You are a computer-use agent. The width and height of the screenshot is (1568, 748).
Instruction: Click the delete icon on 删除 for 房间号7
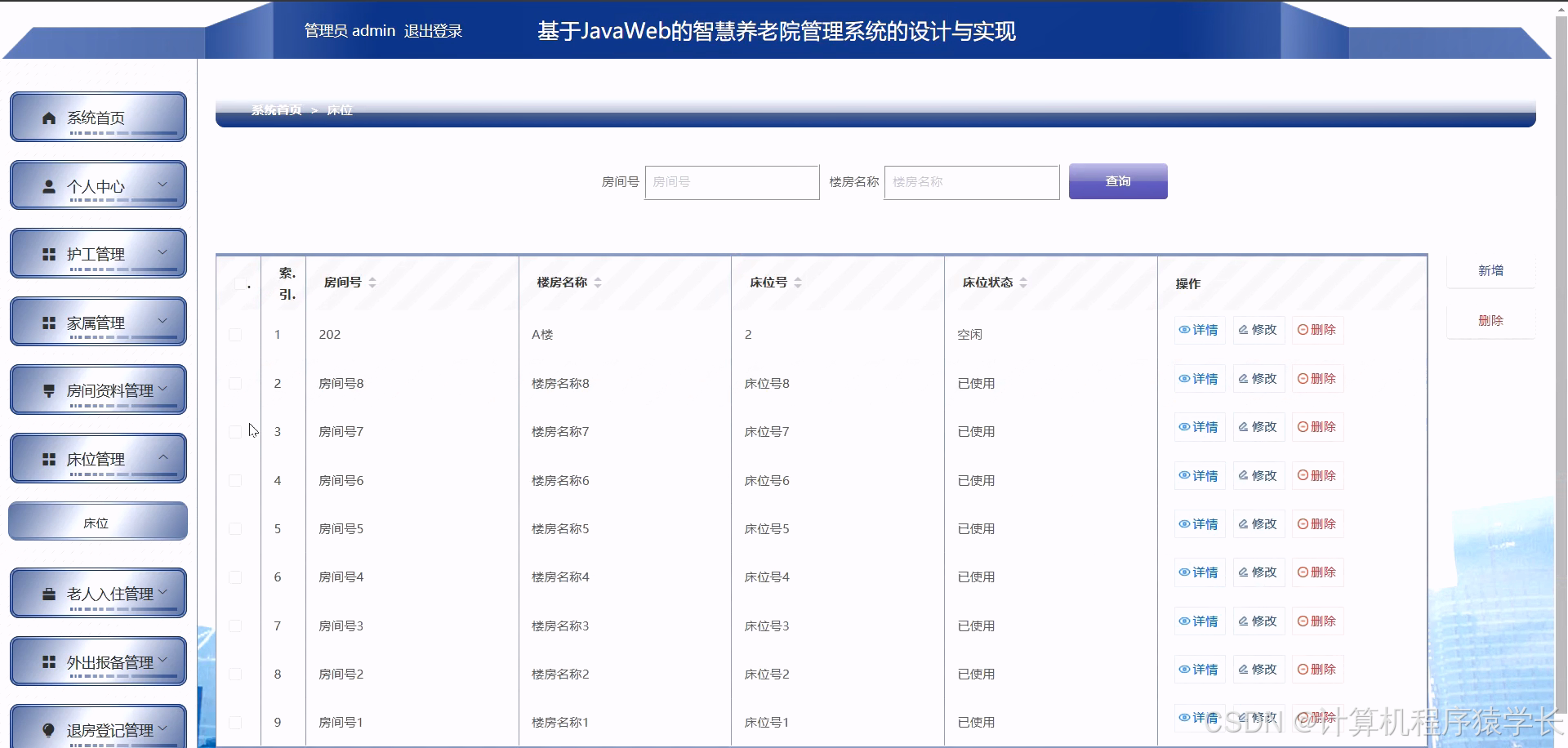click(1303, 426)
